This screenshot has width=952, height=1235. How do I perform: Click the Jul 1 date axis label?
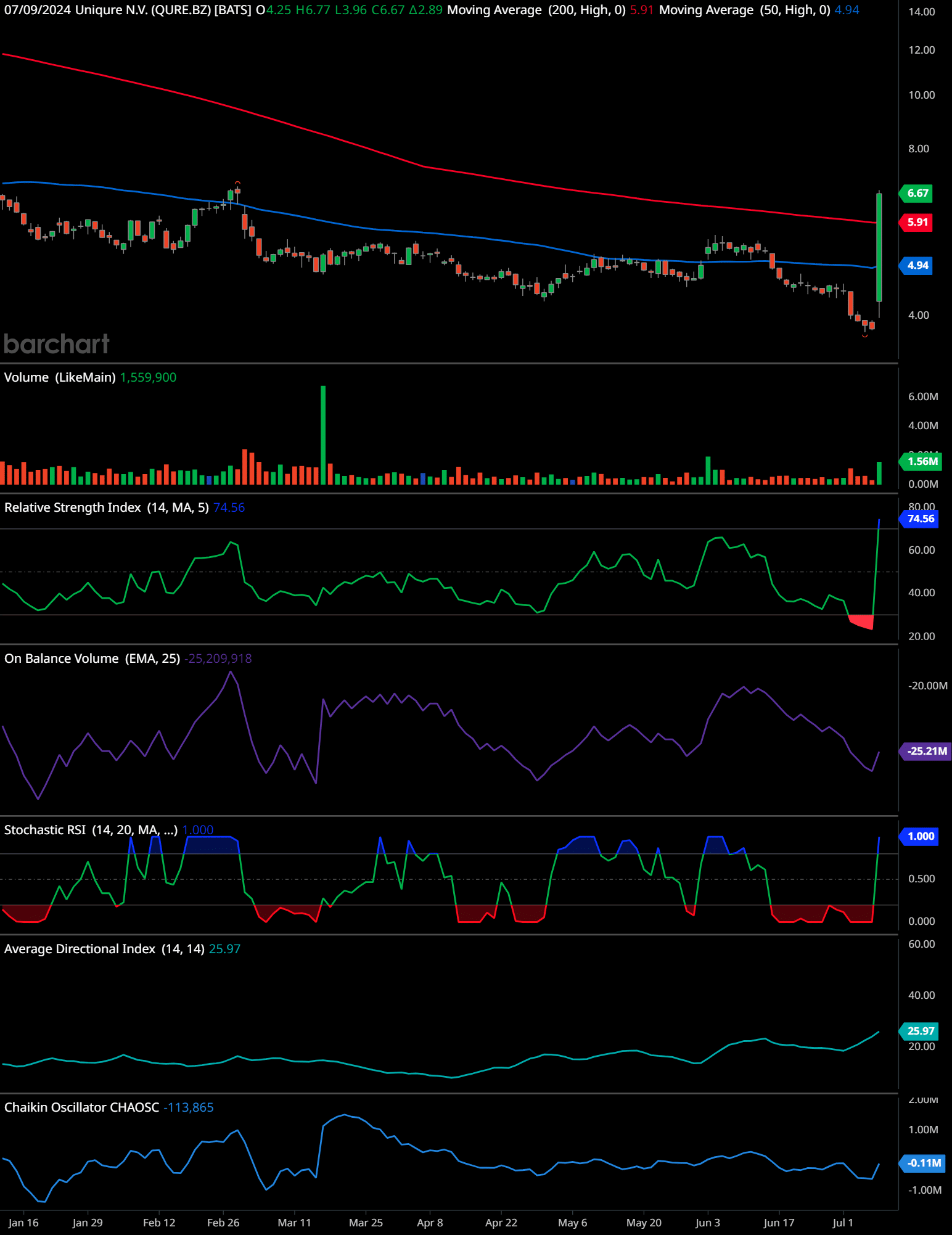point(843,1223)
